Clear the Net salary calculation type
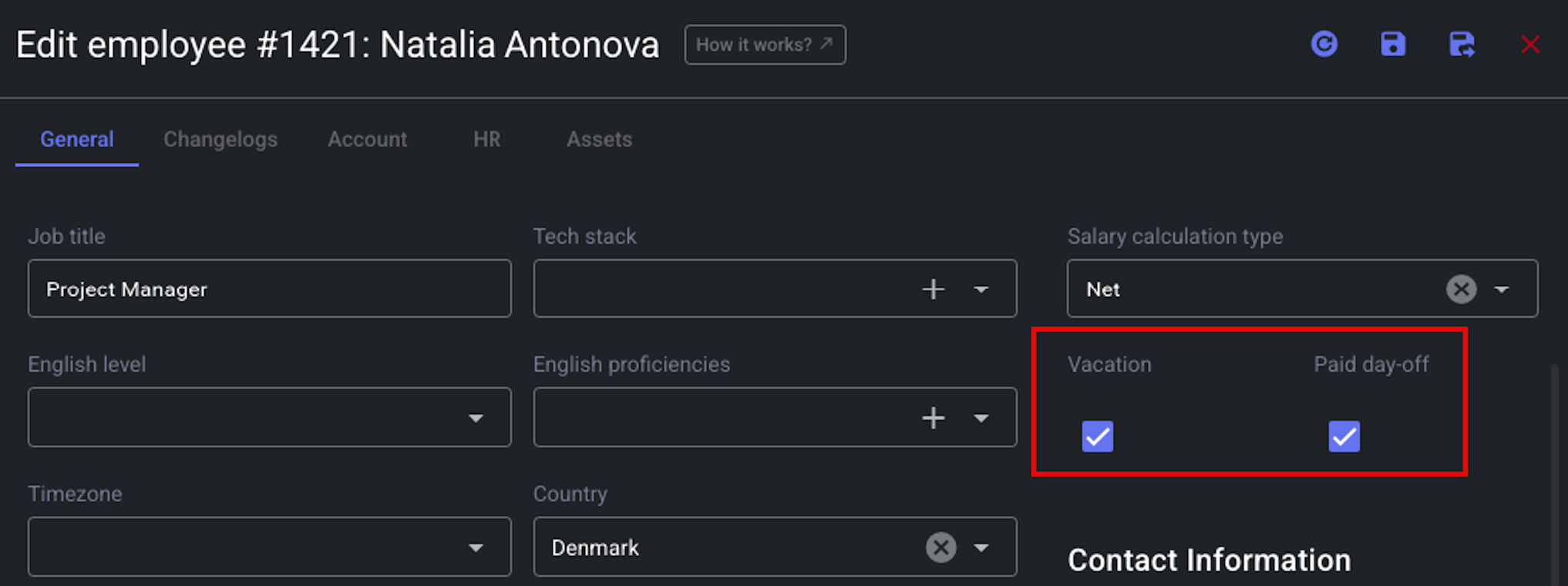 point(1461,289)
